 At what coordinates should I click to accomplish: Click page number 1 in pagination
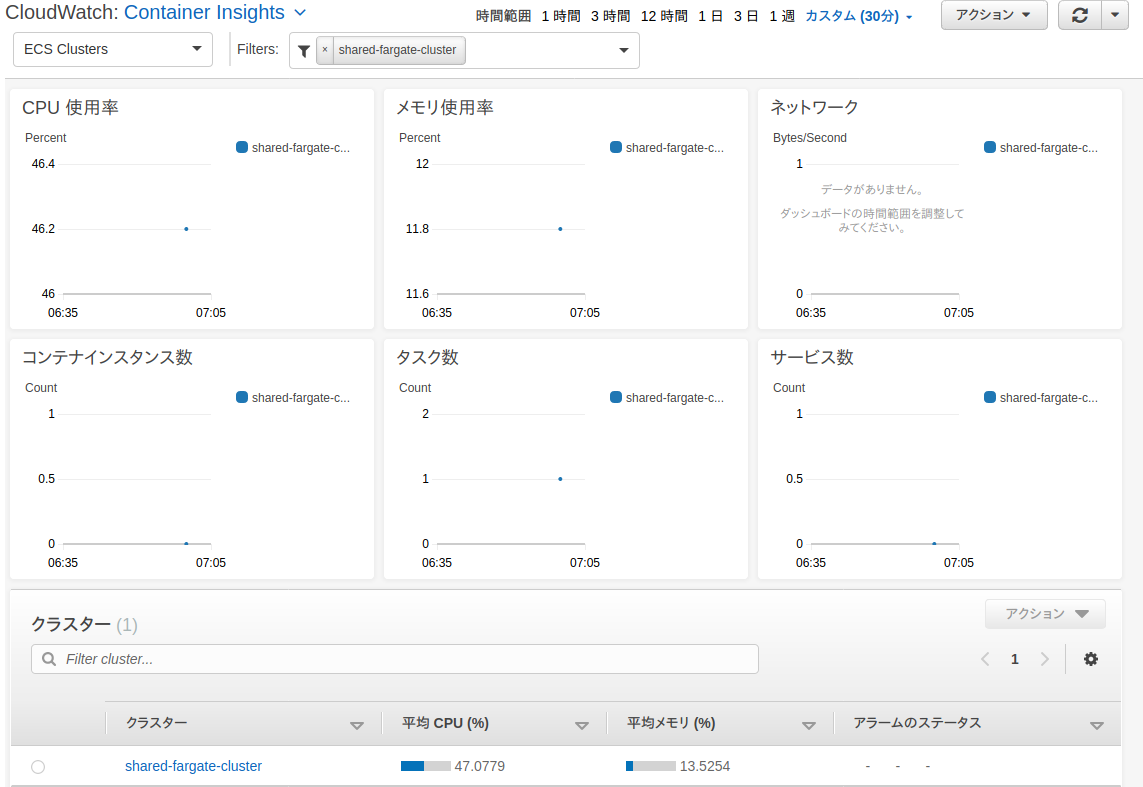(1015, 659)
